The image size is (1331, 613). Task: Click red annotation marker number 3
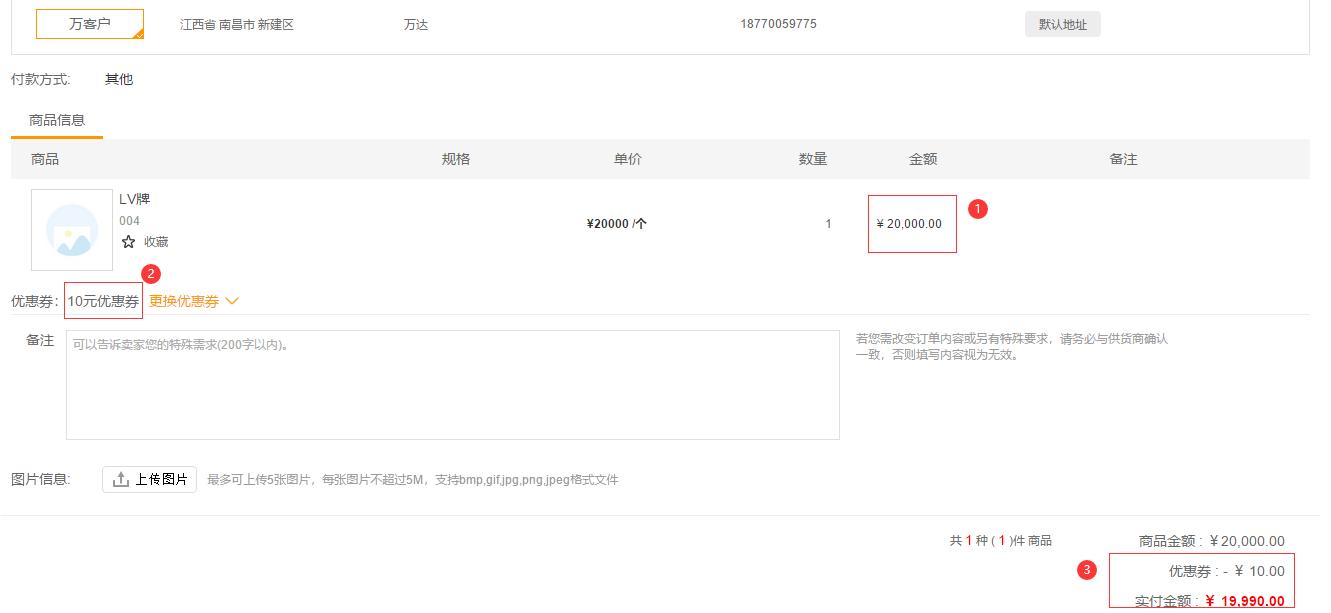click(1086, 570)
